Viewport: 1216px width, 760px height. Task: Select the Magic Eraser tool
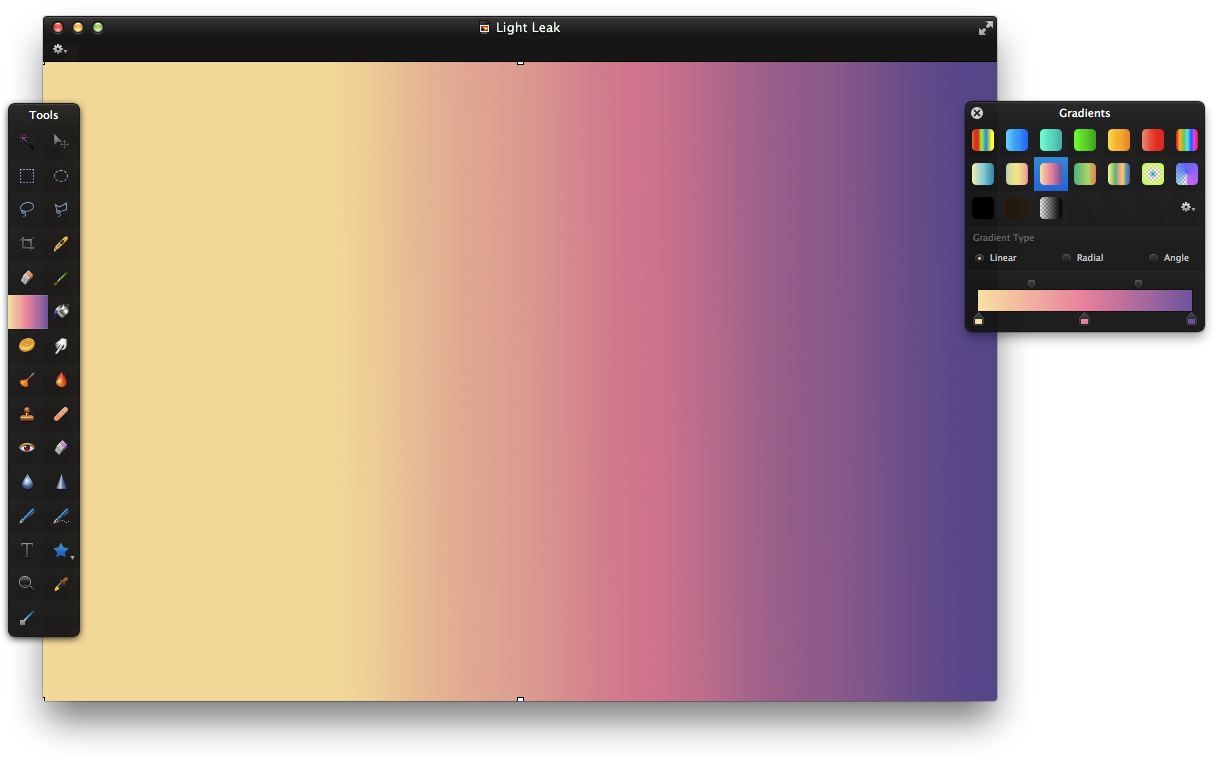pos(61,448)
